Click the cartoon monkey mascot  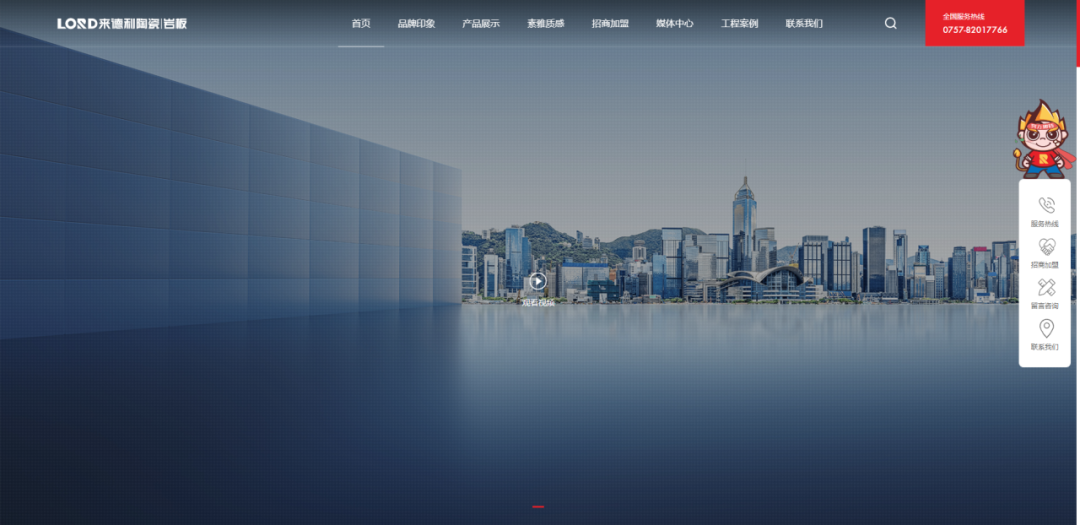coord(1043,139)
